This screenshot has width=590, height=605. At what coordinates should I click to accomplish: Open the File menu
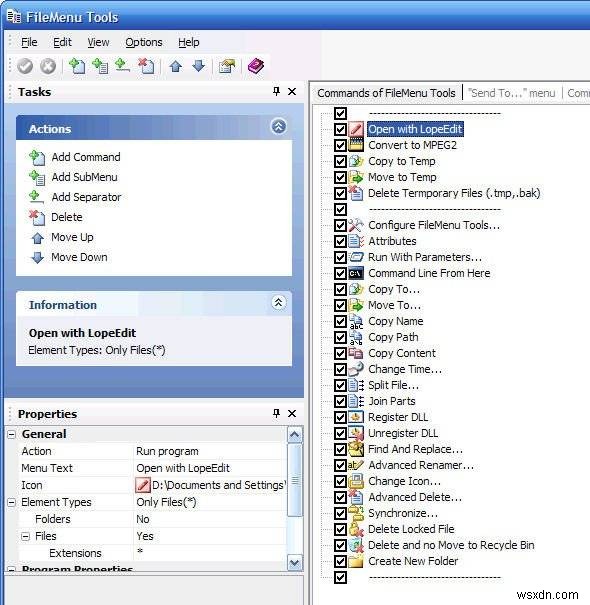29,42
